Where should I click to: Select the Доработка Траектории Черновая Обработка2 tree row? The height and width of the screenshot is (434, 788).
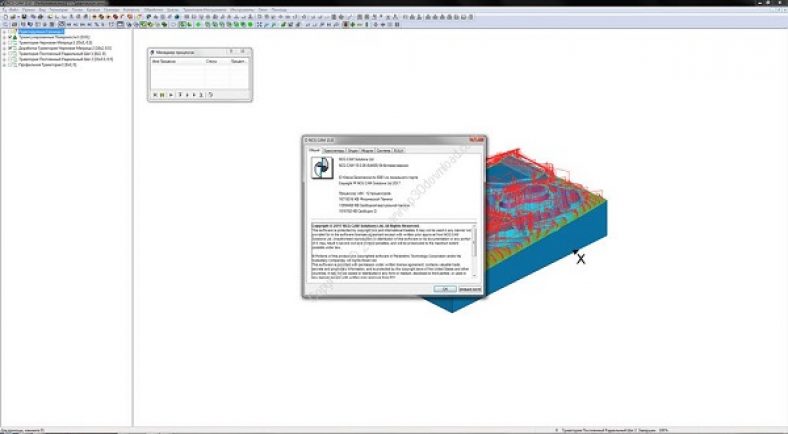pyautogui.click(x=65, y=48)
